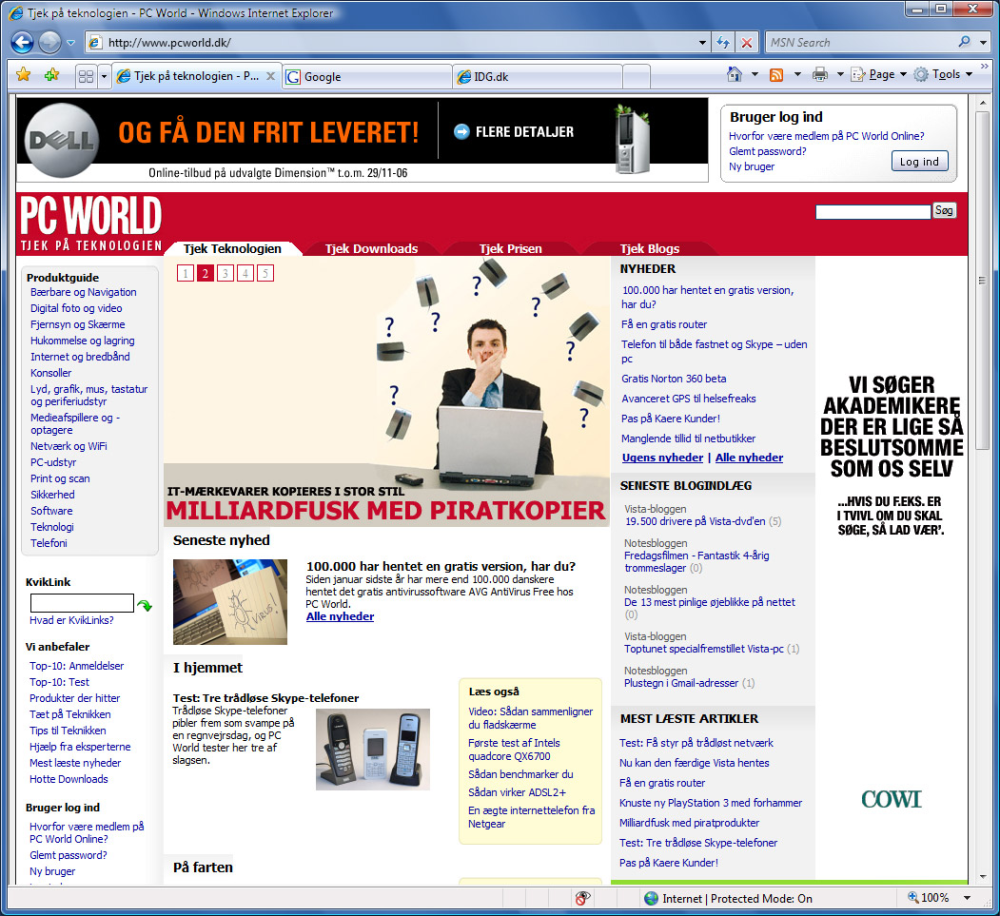Screen dimensions: 1000x916
Task: Select slide number 3 in the carousel
Action: tap(225, 274)
